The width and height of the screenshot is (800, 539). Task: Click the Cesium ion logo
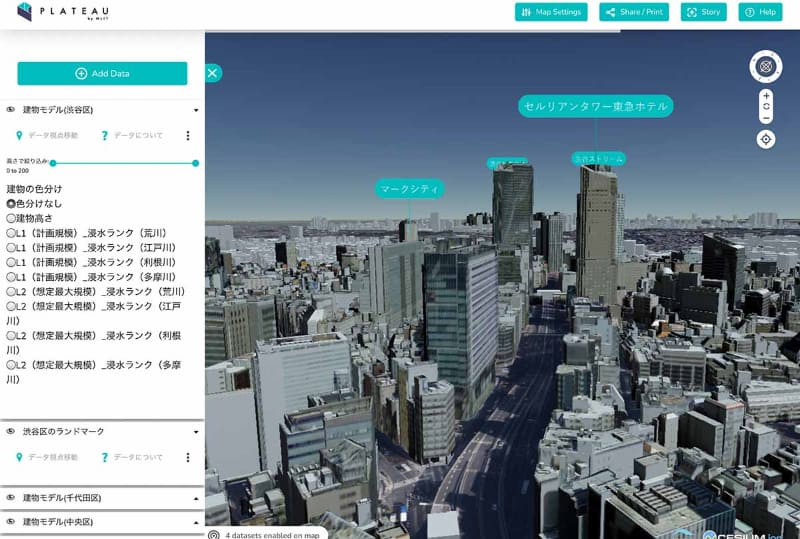(742, 535)
